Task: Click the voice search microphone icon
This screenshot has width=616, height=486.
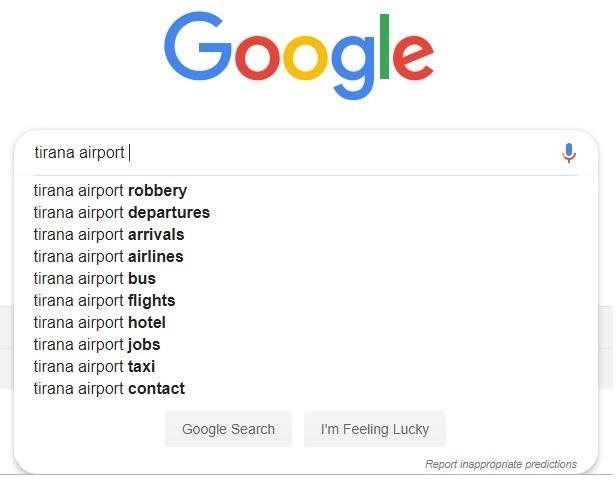Action: (x=568, y=153)
